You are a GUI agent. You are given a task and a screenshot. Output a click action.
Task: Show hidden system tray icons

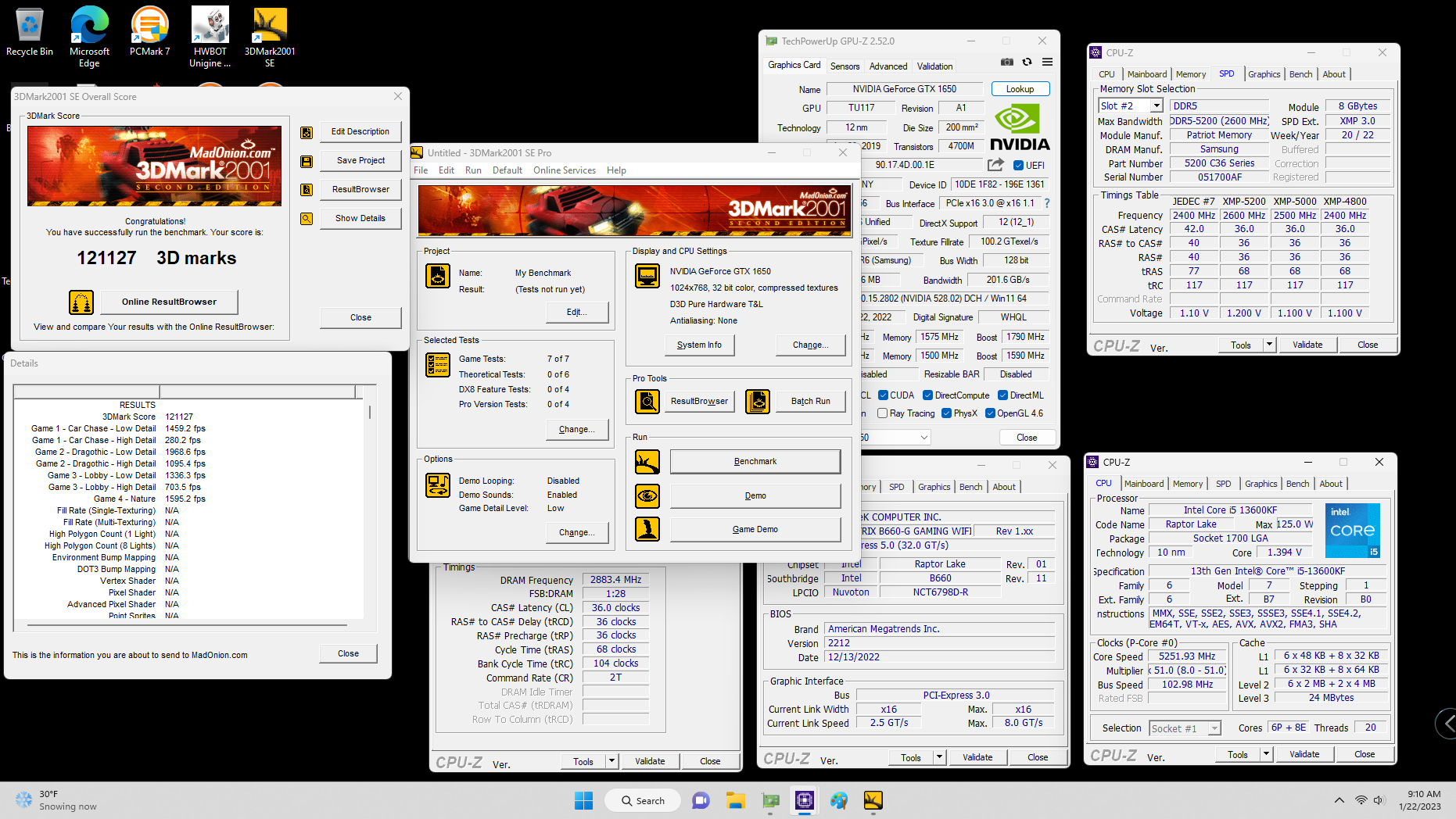tap(1339, 800)
